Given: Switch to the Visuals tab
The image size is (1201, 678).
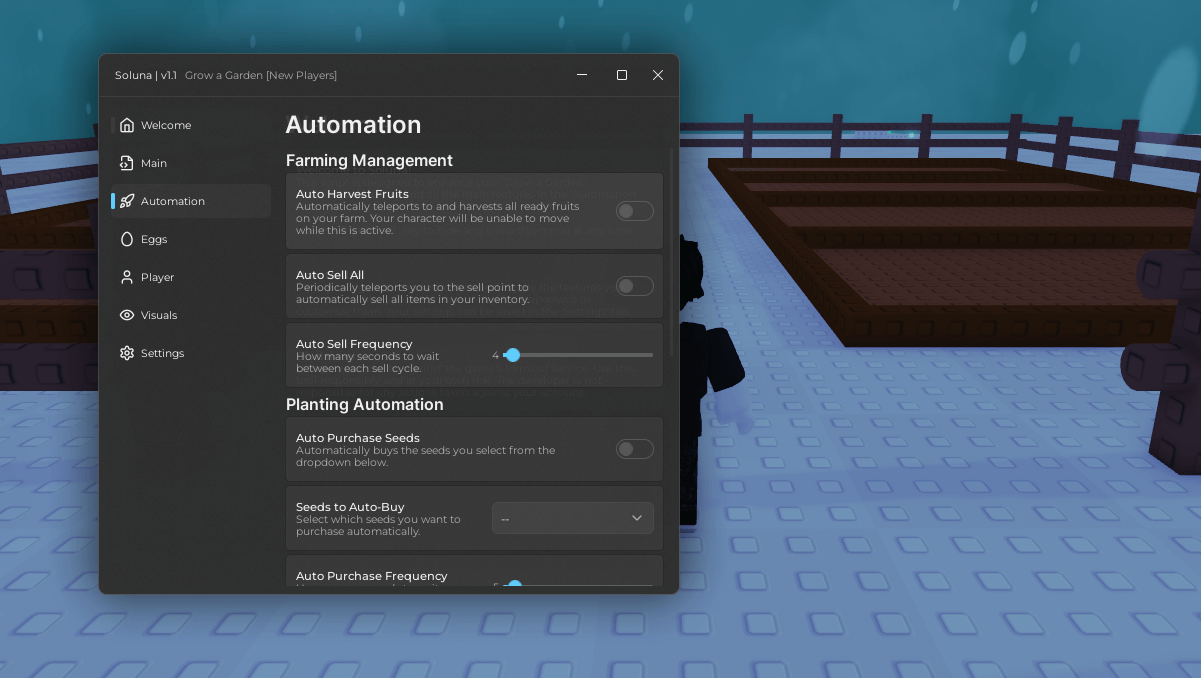Looking at the screenshot, I should tap(190, 315).
